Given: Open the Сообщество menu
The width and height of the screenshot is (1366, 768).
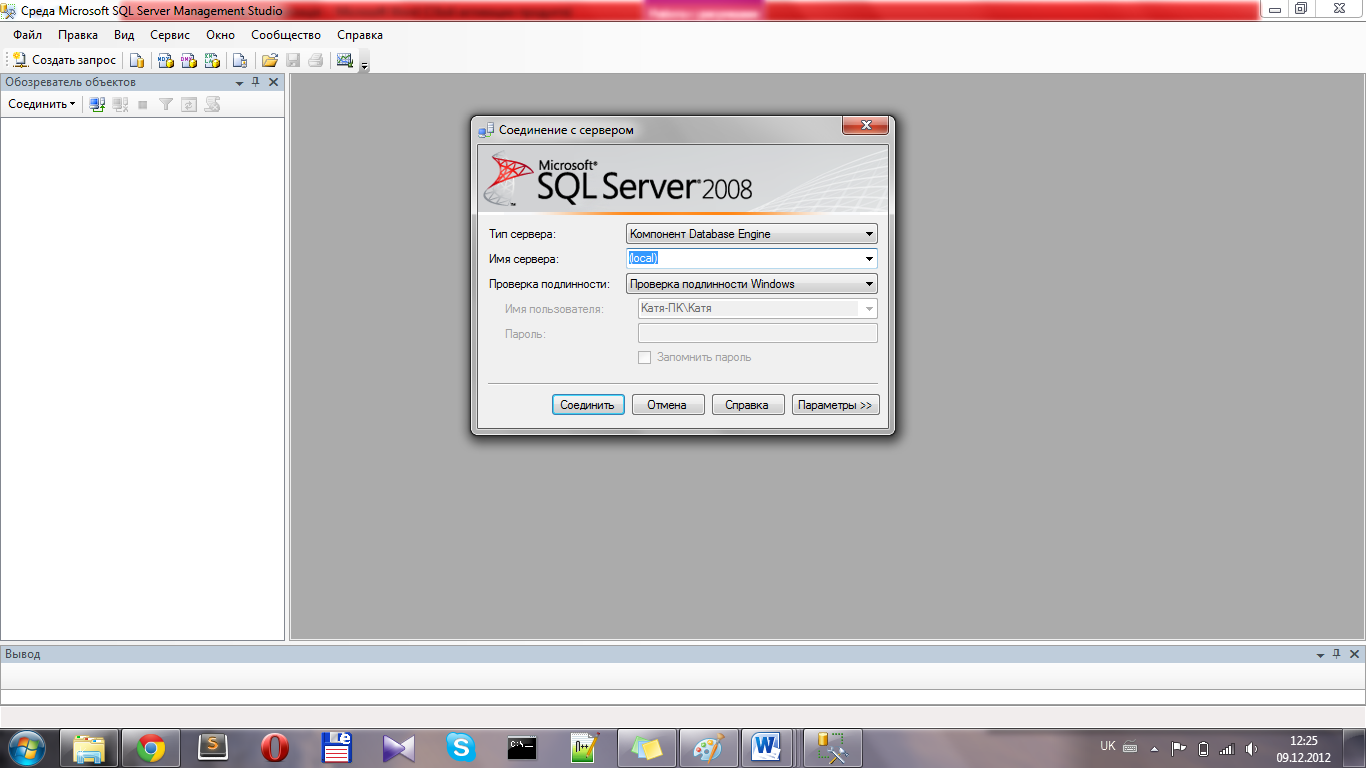Looking at the screenshot, I should [x=286, y=35].
